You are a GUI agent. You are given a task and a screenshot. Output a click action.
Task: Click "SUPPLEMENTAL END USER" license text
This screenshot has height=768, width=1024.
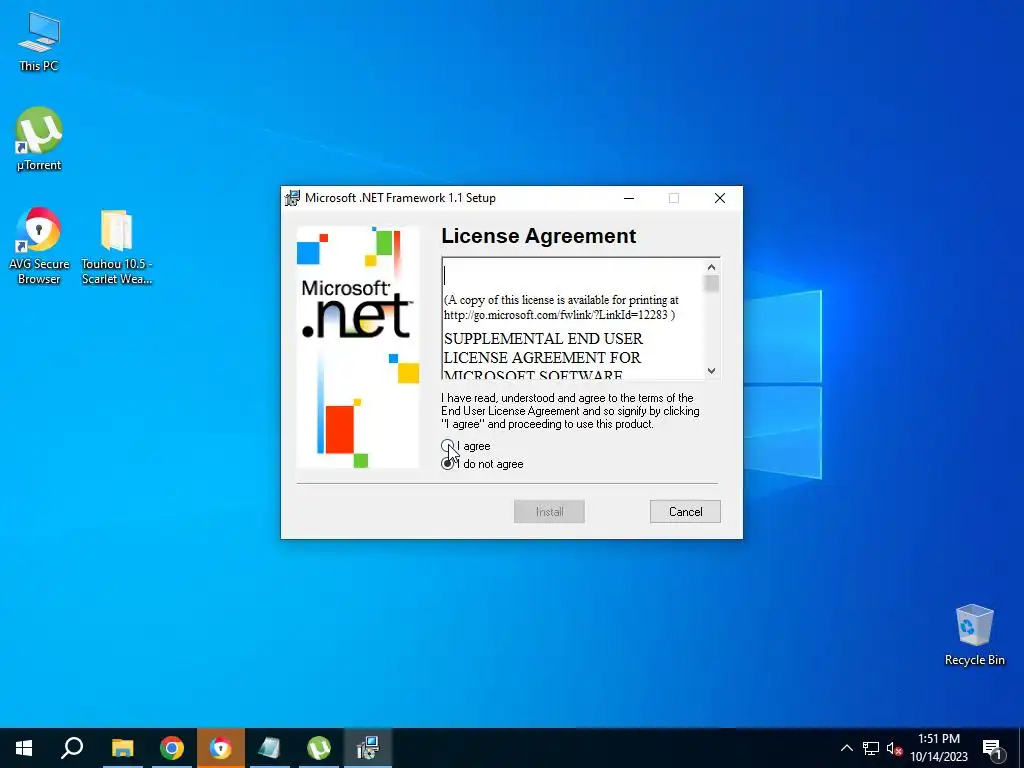coord(543,338)
